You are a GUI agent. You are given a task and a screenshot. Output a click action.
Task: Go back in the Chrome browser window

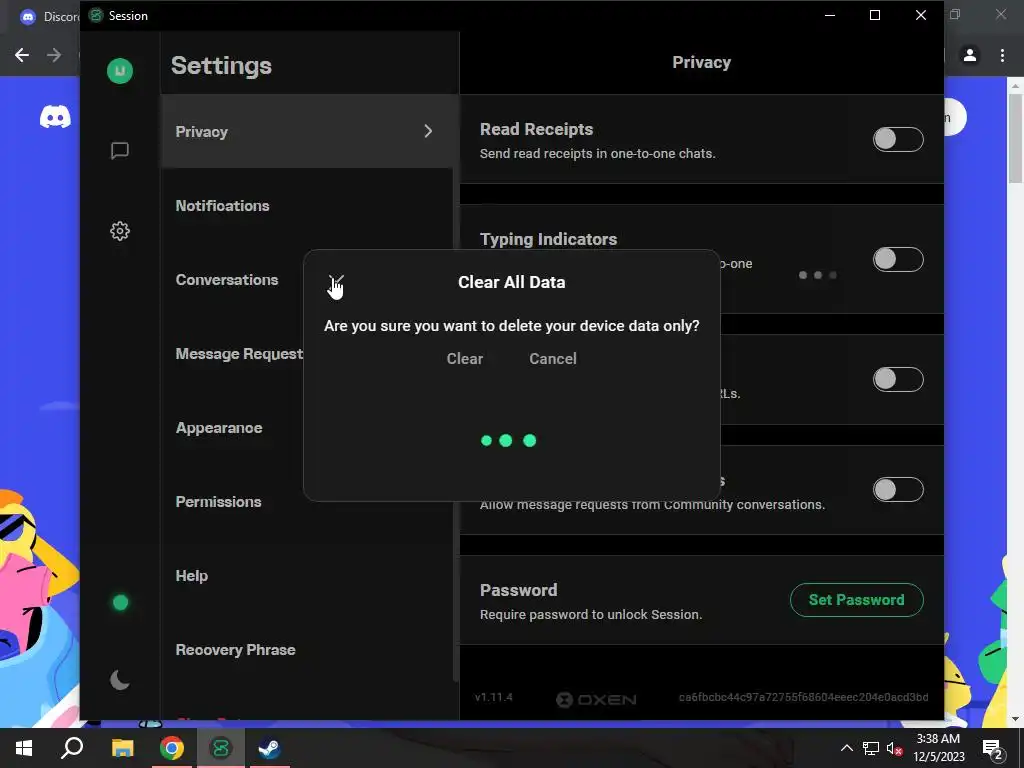tap(22, 55)
